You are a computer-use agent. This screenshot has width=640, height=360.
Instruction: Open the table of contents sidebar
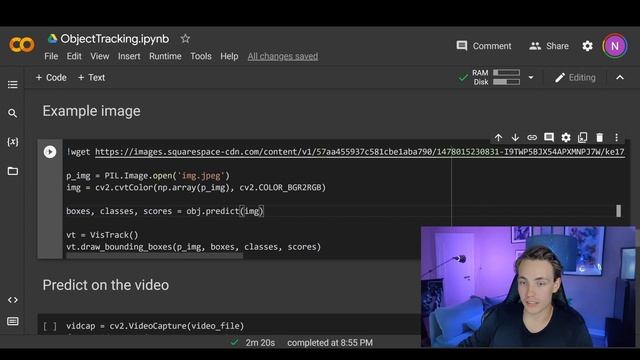(x=13, y=84)
